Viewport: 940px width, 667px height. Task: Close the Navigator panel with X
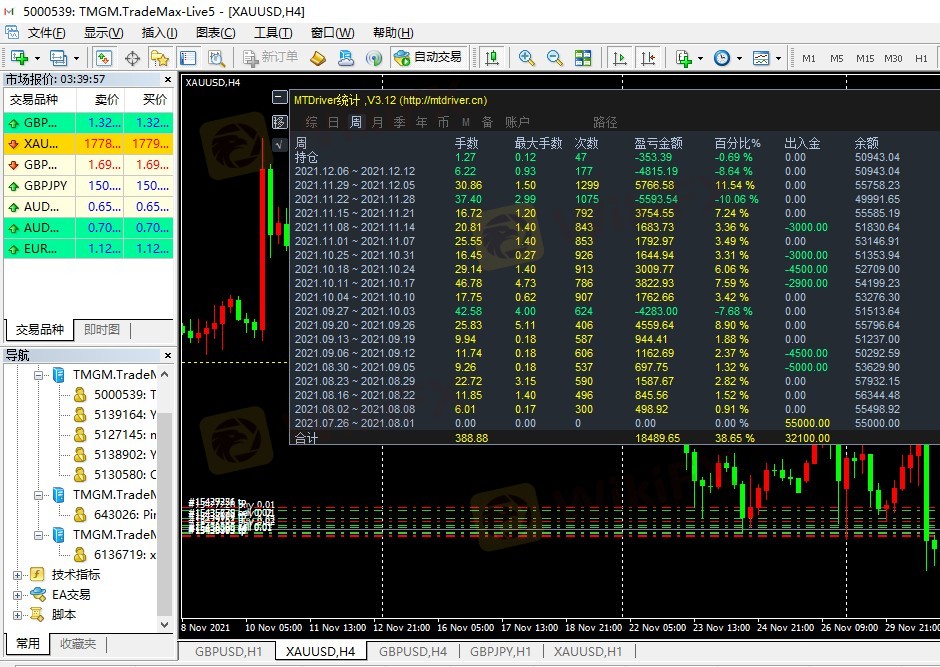point(165,355)
